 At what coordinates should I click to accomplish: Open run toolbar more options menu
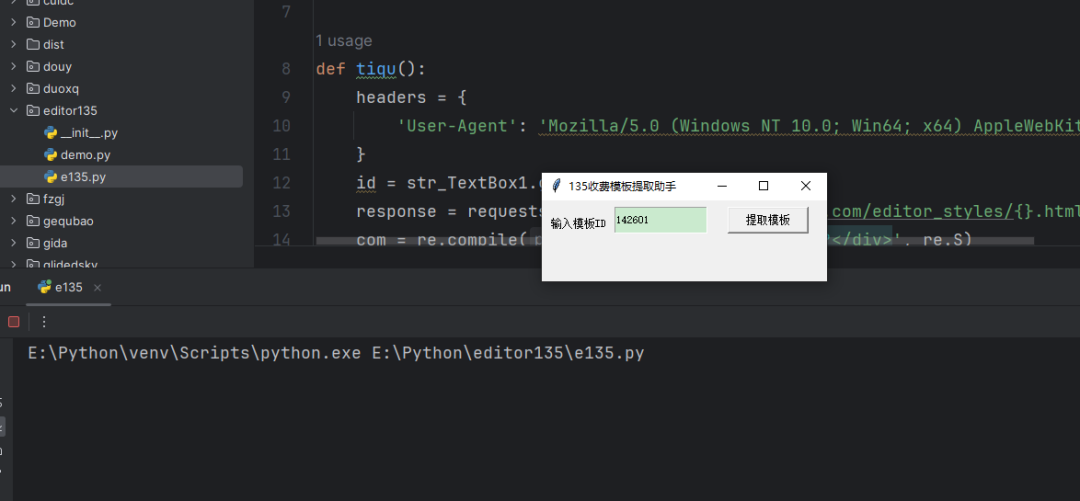[44, 322]
